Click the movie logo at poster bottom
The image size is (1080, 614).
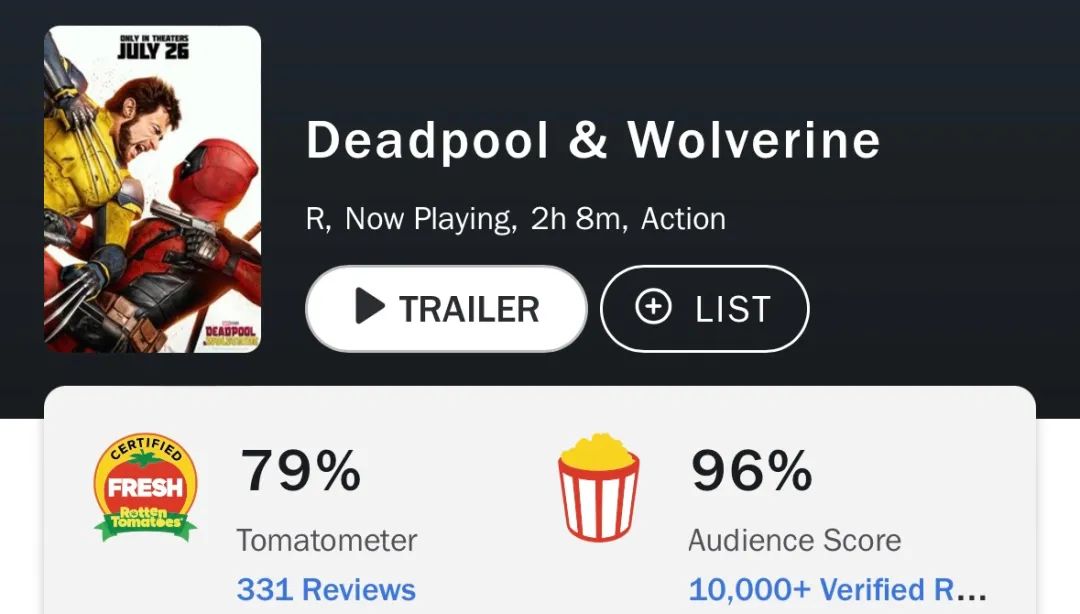[x=231, y=334]
